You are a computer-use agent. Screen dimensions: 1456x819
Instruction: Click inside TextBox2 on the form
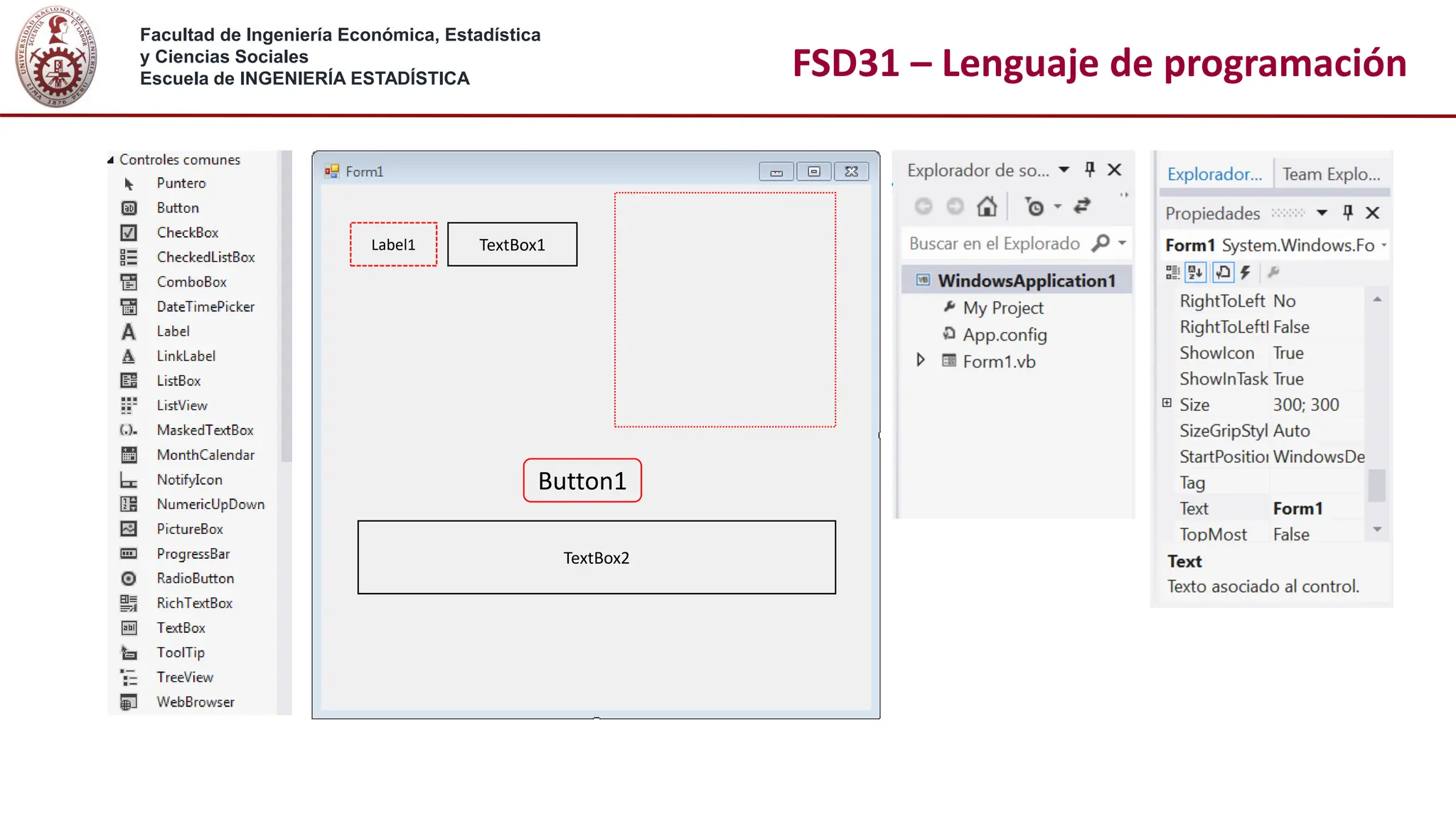(x=596, y=557)
